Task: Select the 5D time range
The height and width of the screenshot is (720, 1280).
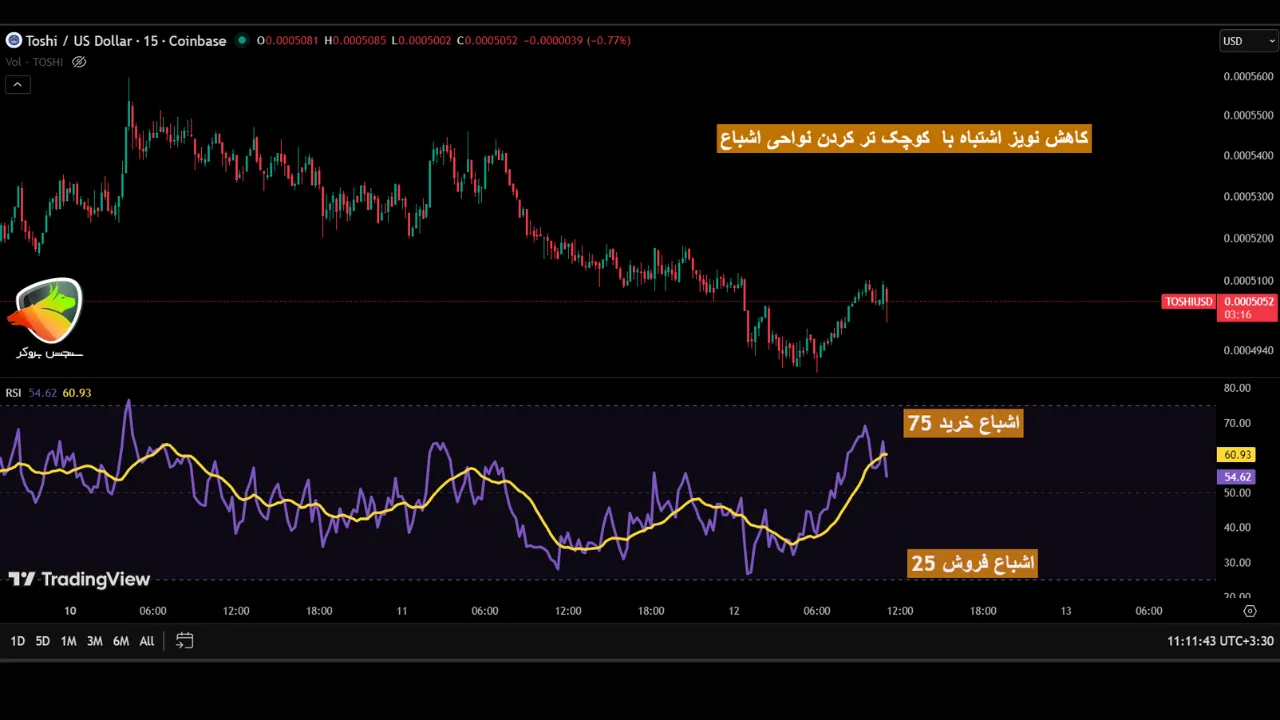Action: 42,641
